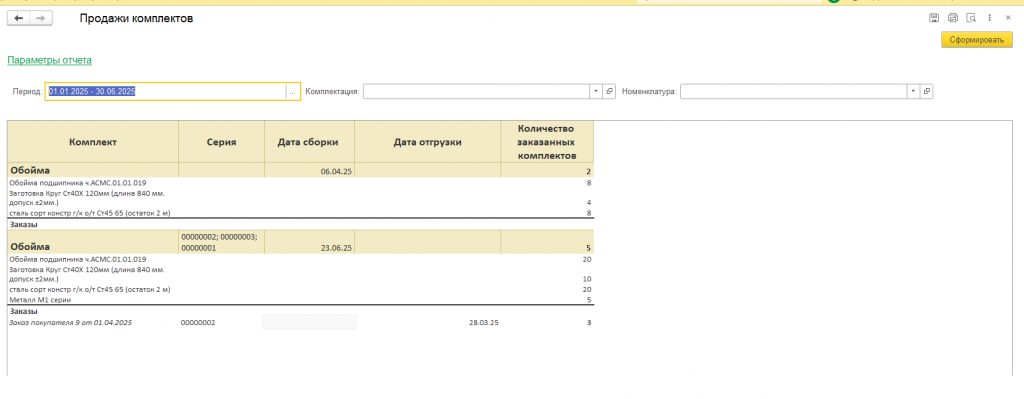Open the Номенклатура item via open icon

[x=927, y=91]
